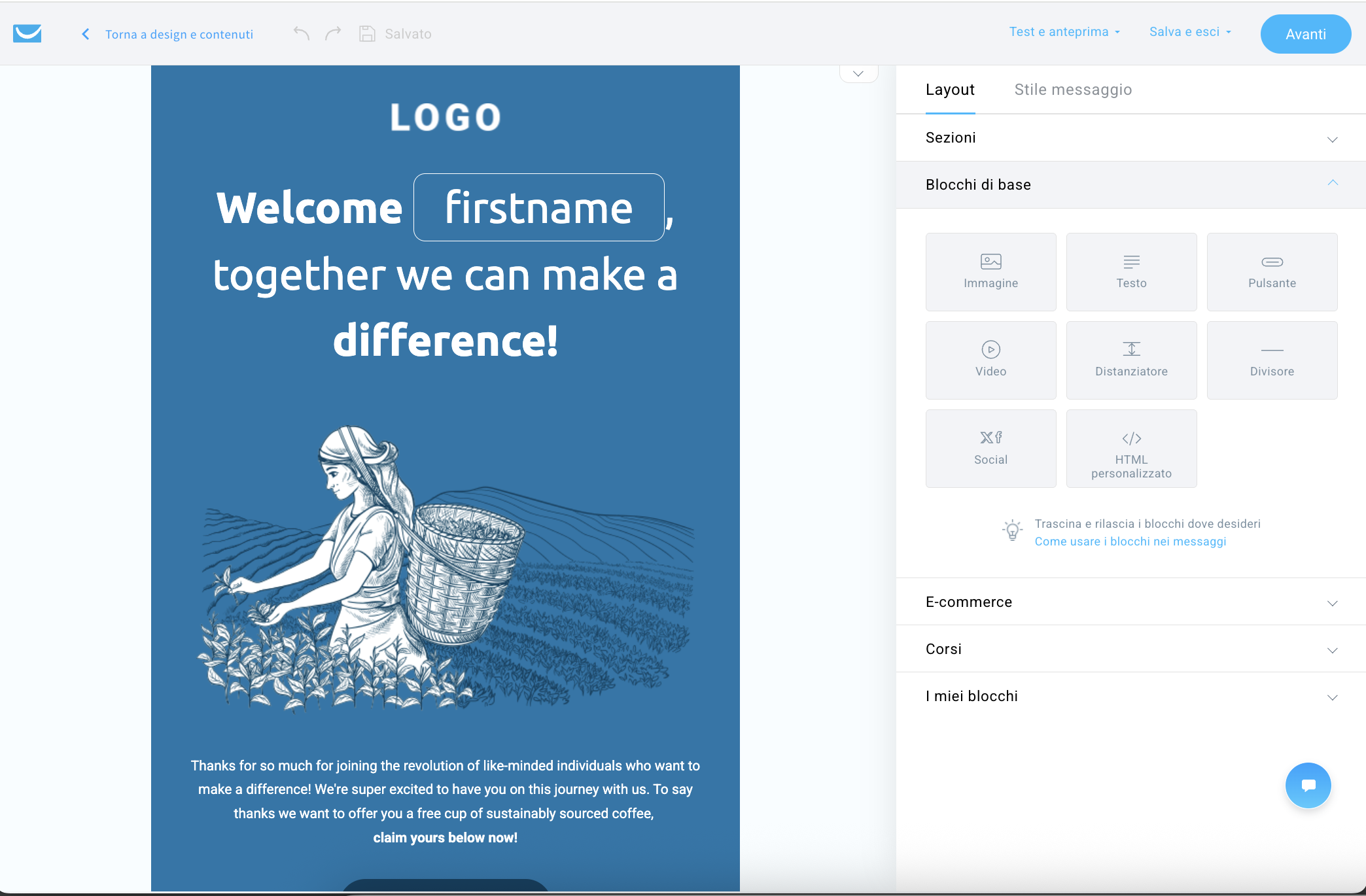Click the save disk icon
The height and width of the screenshot is (896, 1366).
(x=367, y=33)
